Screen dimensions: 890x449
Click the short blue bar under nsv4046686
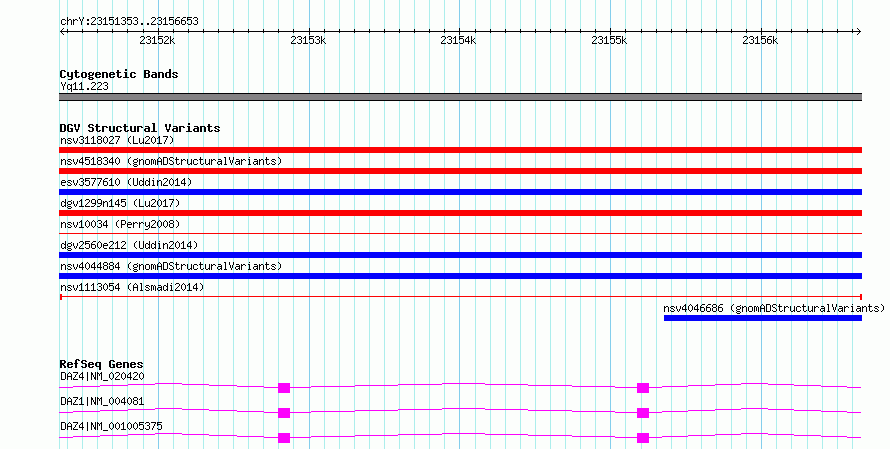(x=763, y=318)
